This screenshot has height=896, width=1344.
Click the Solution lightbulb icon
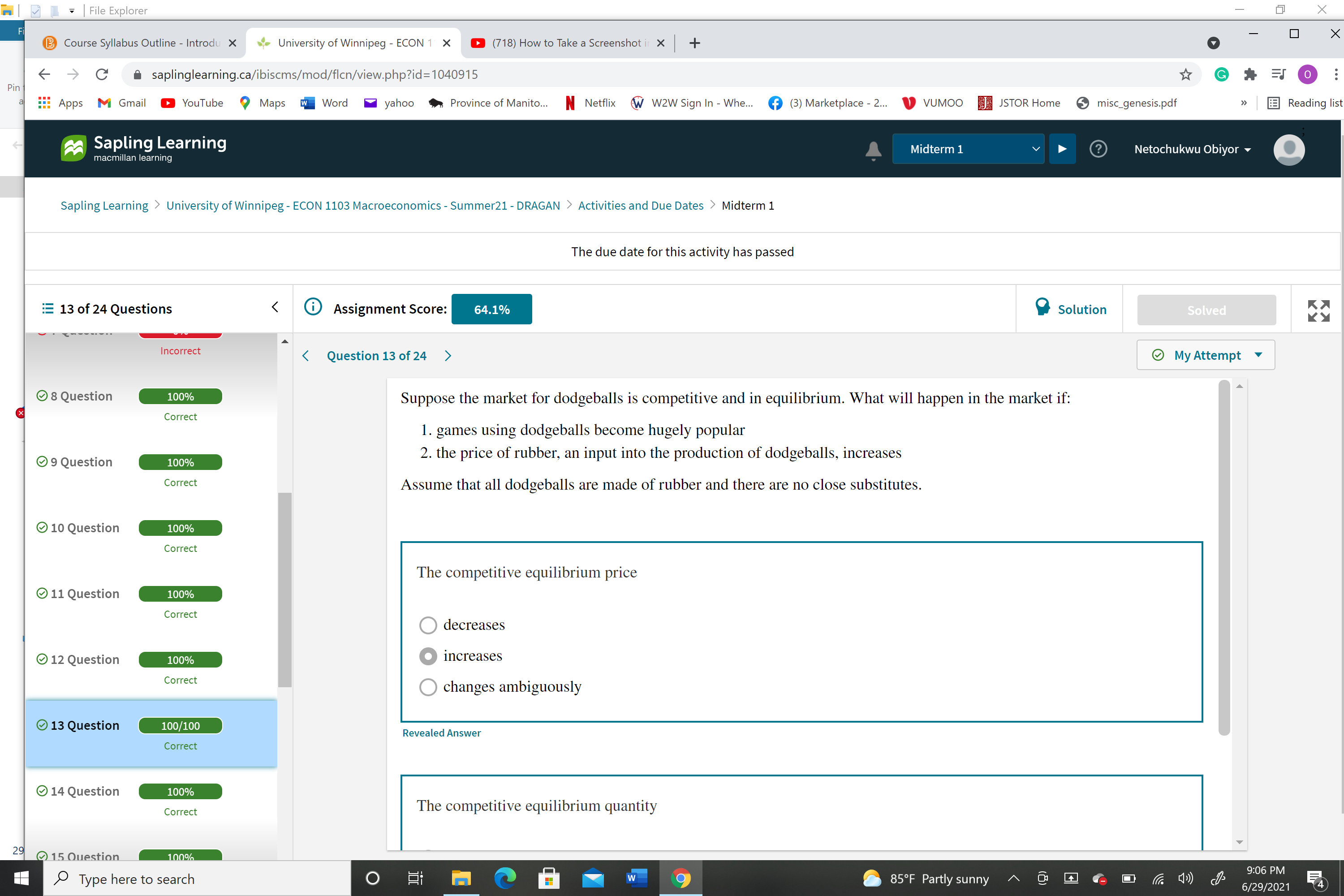coord(1044,308)
